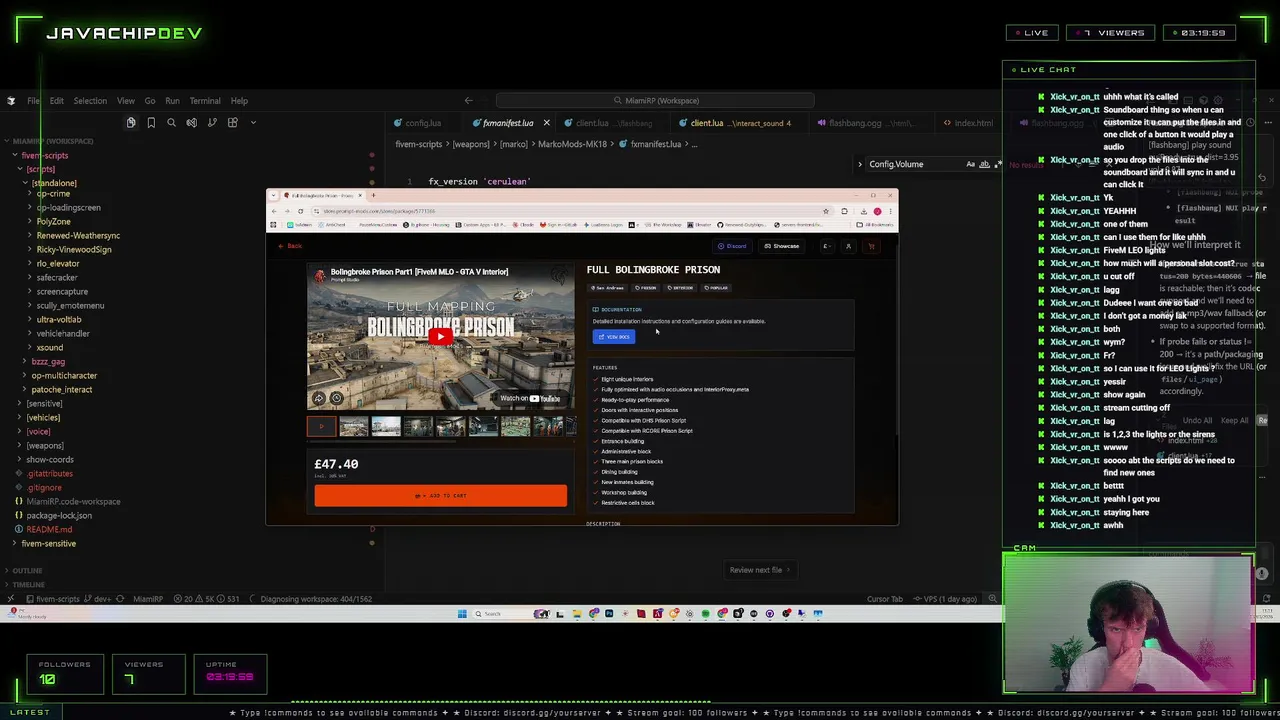Viewport: 1280px width, 720px height.
Task: Expand the fivem-sensitive folder
Action: (x=48, y=543)
